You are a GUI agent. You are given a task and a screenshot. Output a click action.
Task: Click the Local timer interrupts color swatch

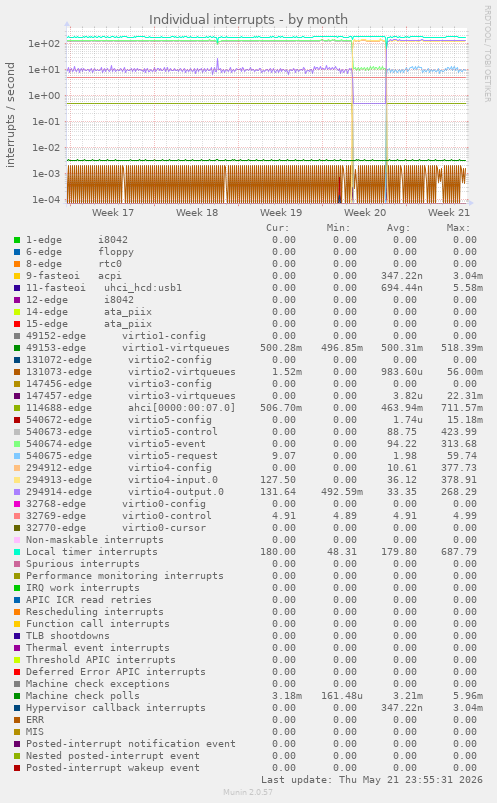[17, 552]
